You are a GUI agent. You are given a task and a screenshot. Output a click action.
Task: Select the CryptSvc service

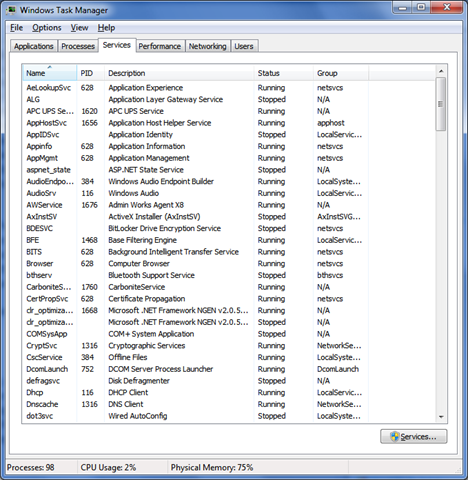[x=42, y=346]
